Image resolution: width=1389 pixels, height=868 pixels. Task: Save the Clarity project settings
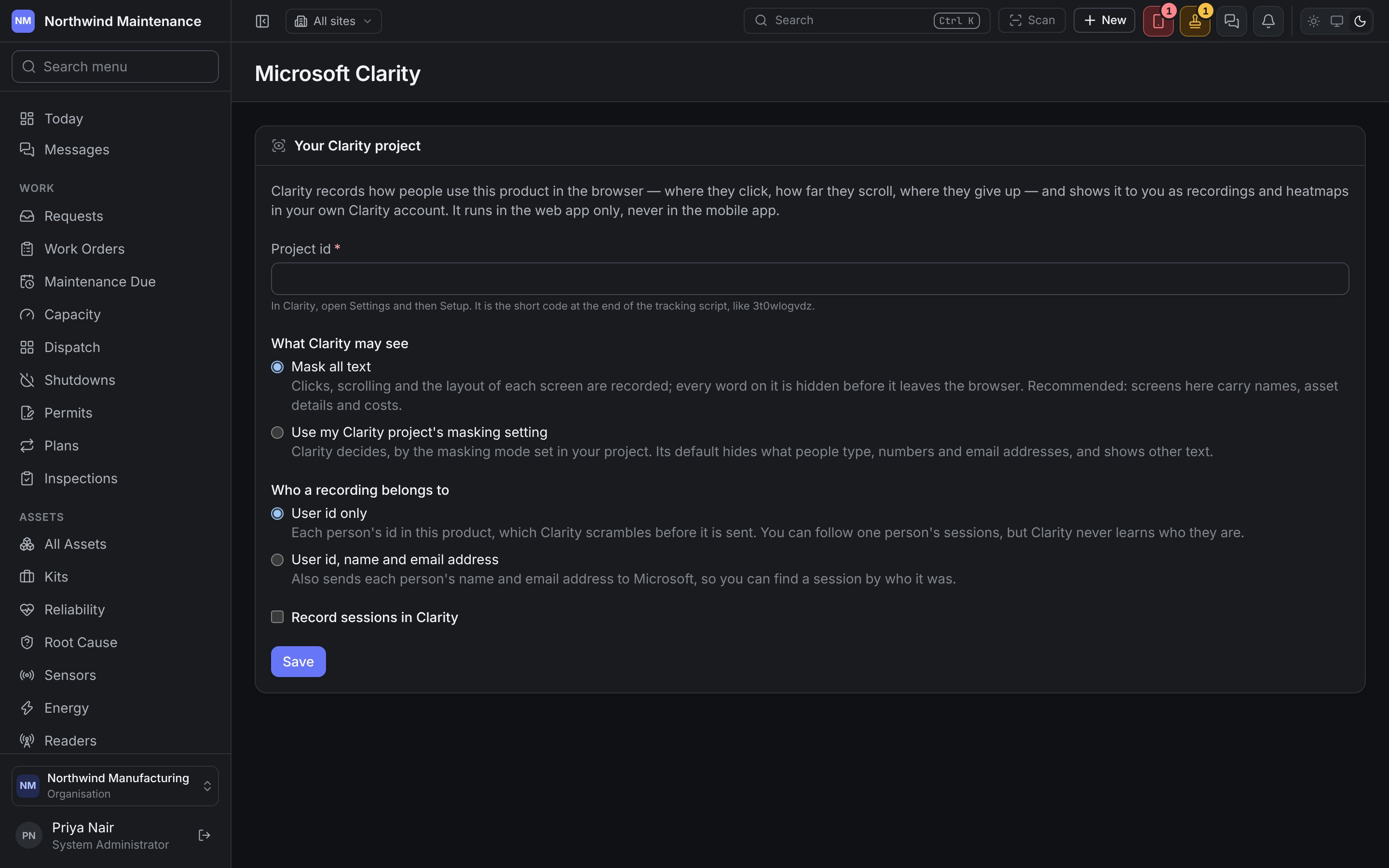pyautogui.click(x=298, y=661)
